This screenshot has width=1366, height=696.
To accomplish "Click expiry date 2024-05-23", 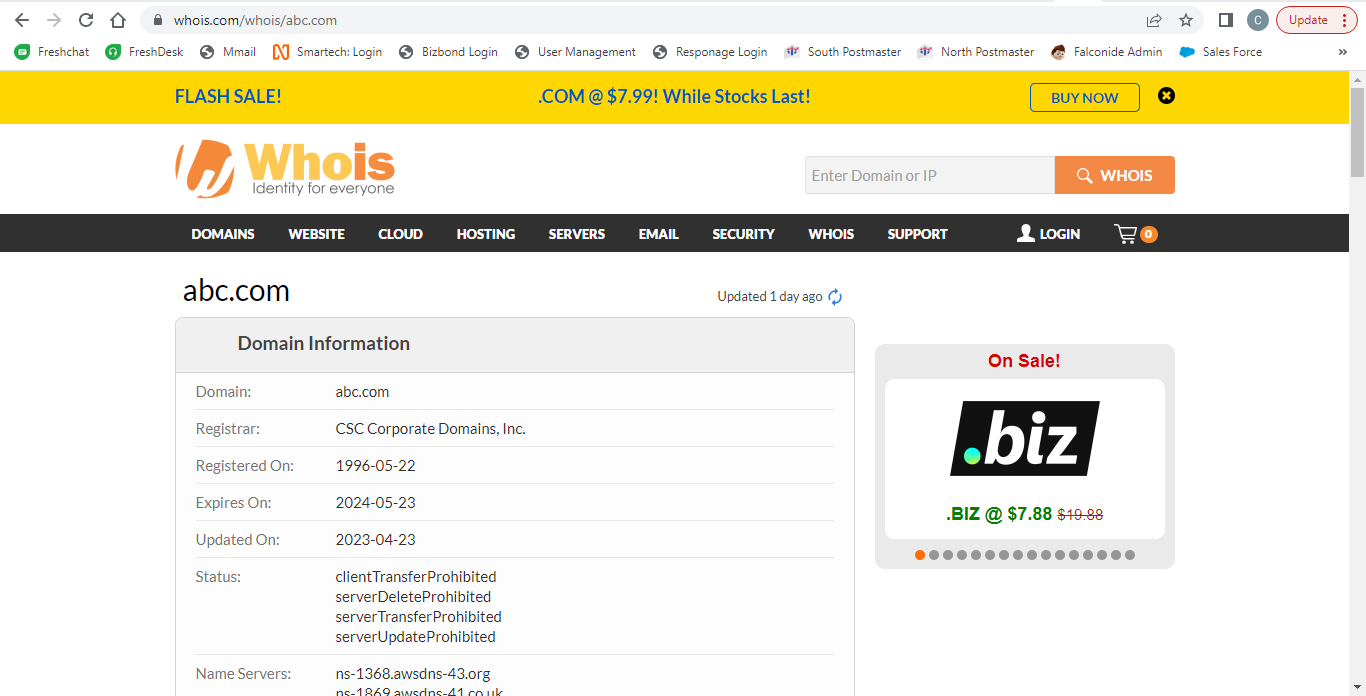I will tap(375, 503).
